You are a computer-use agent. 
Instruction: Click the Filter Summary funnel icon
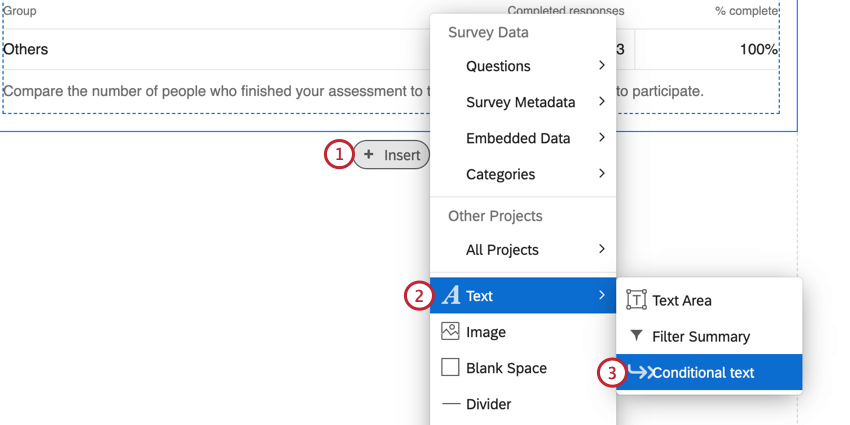[x=636, y=336]
